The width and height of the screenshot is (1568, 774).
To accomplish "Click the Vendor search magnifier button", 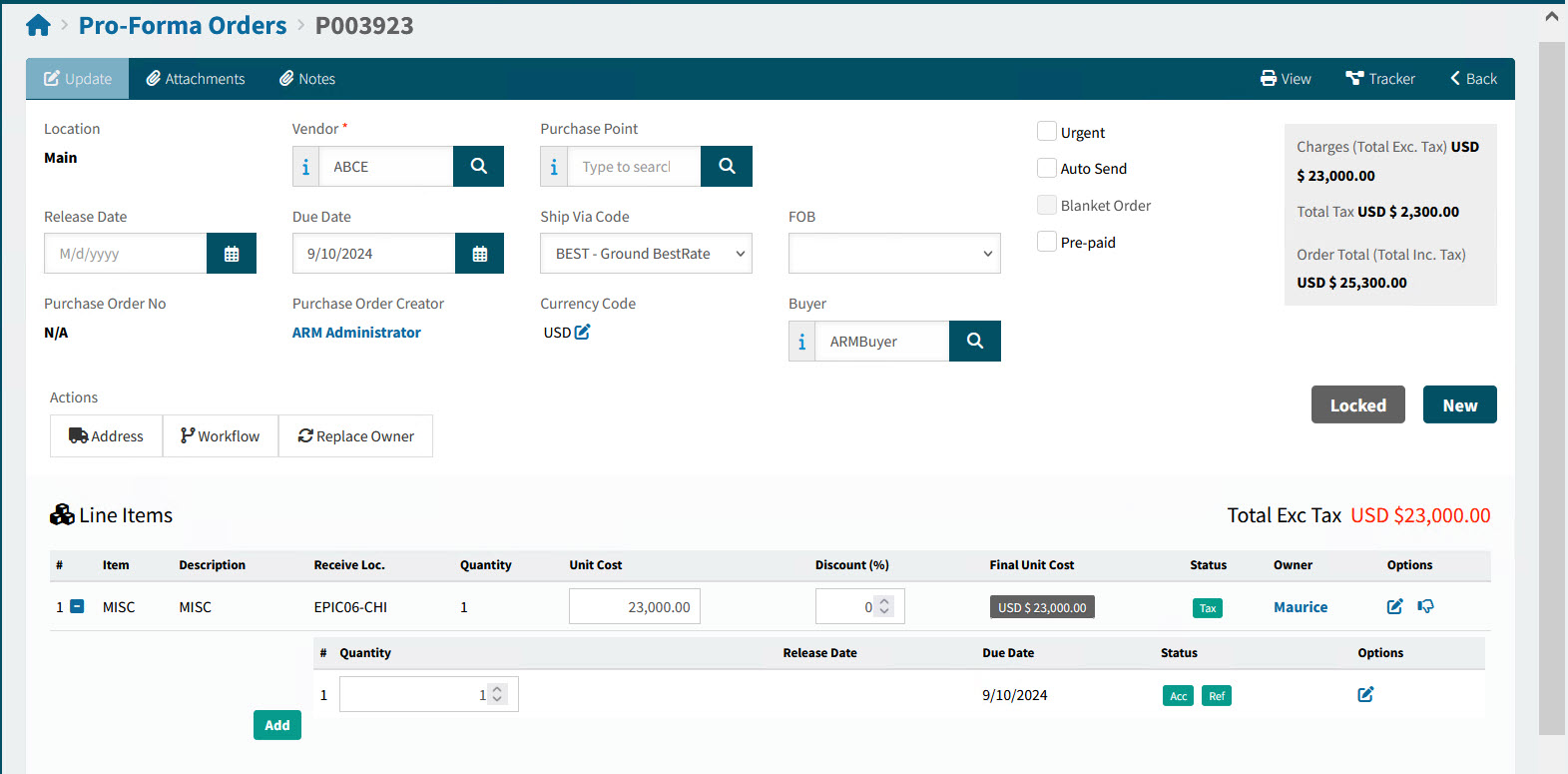I will pyautogui.click(x=478, y=167).
